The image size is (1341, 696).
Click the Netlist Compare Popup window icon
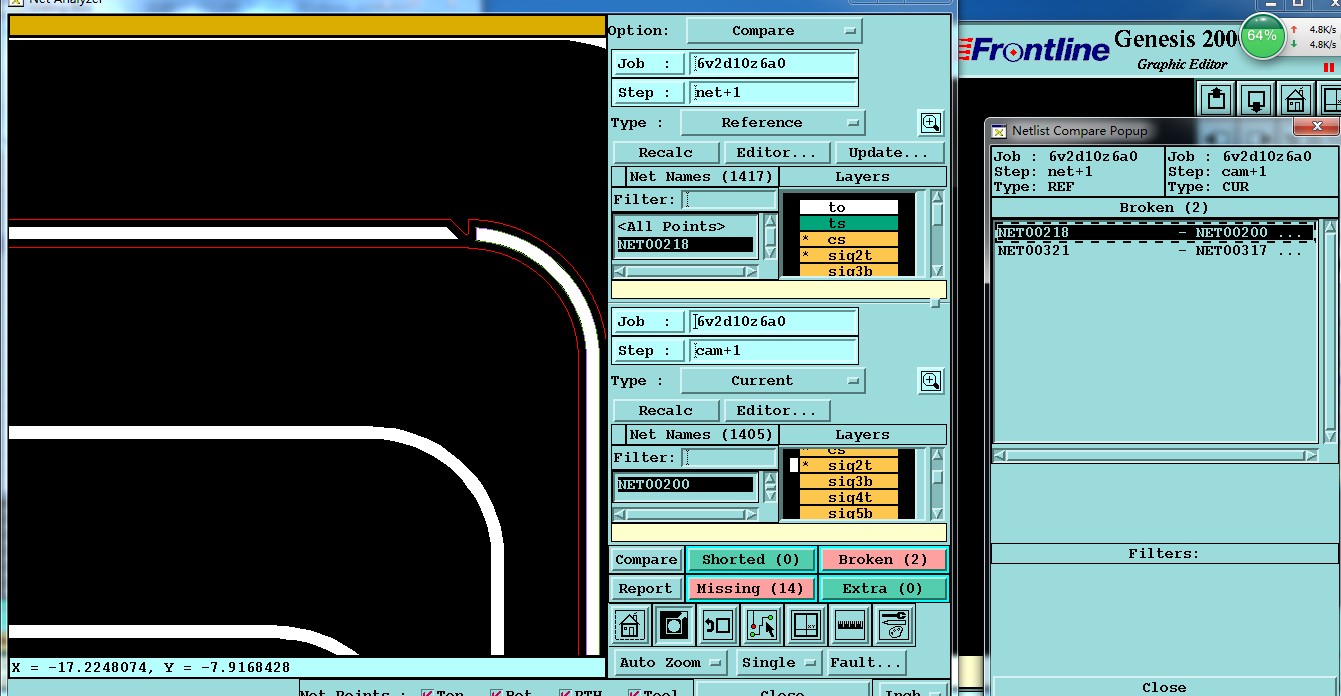[x=998, y=131]
